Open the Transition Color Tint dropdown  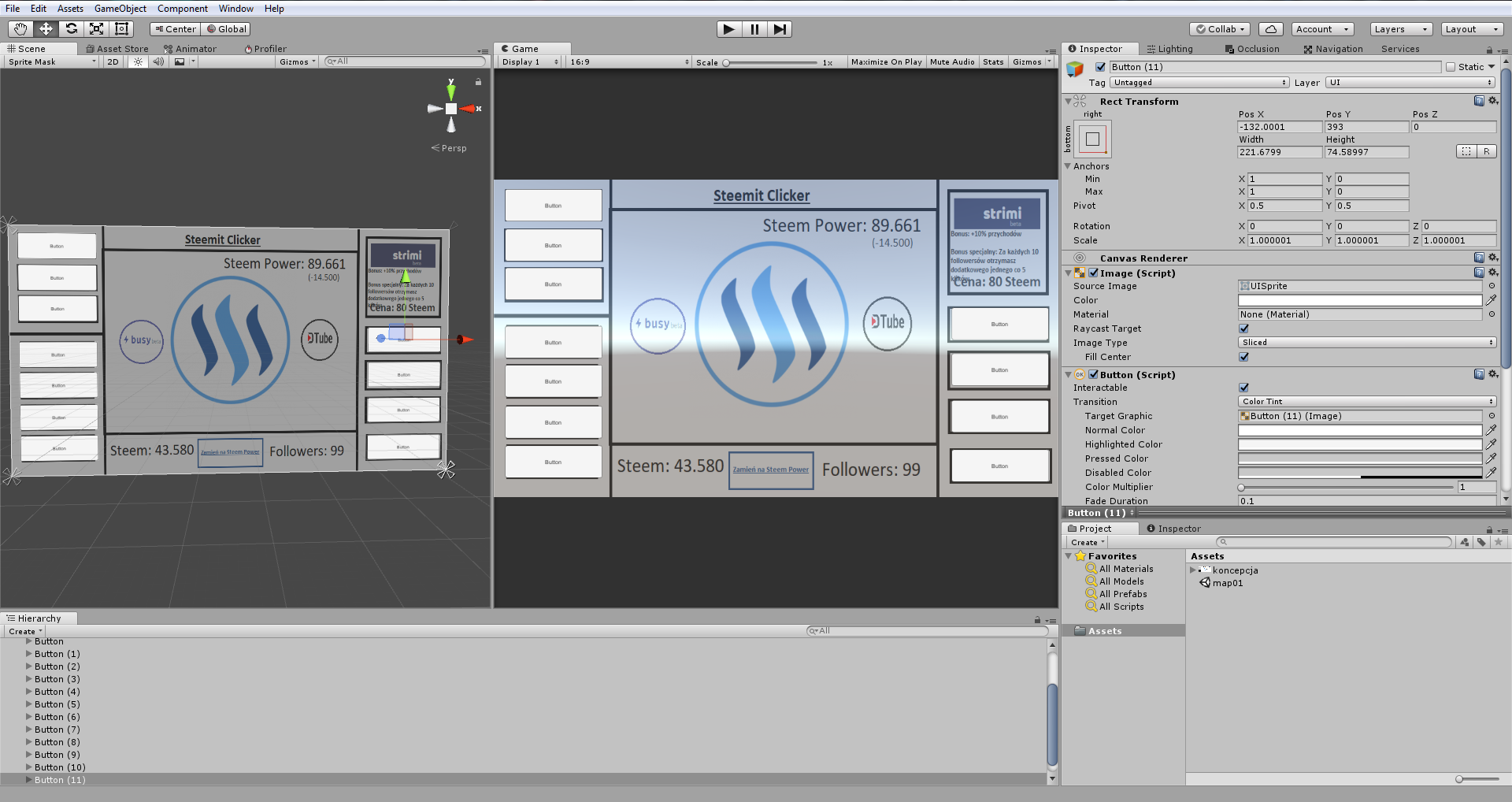tap(1366, 402)
